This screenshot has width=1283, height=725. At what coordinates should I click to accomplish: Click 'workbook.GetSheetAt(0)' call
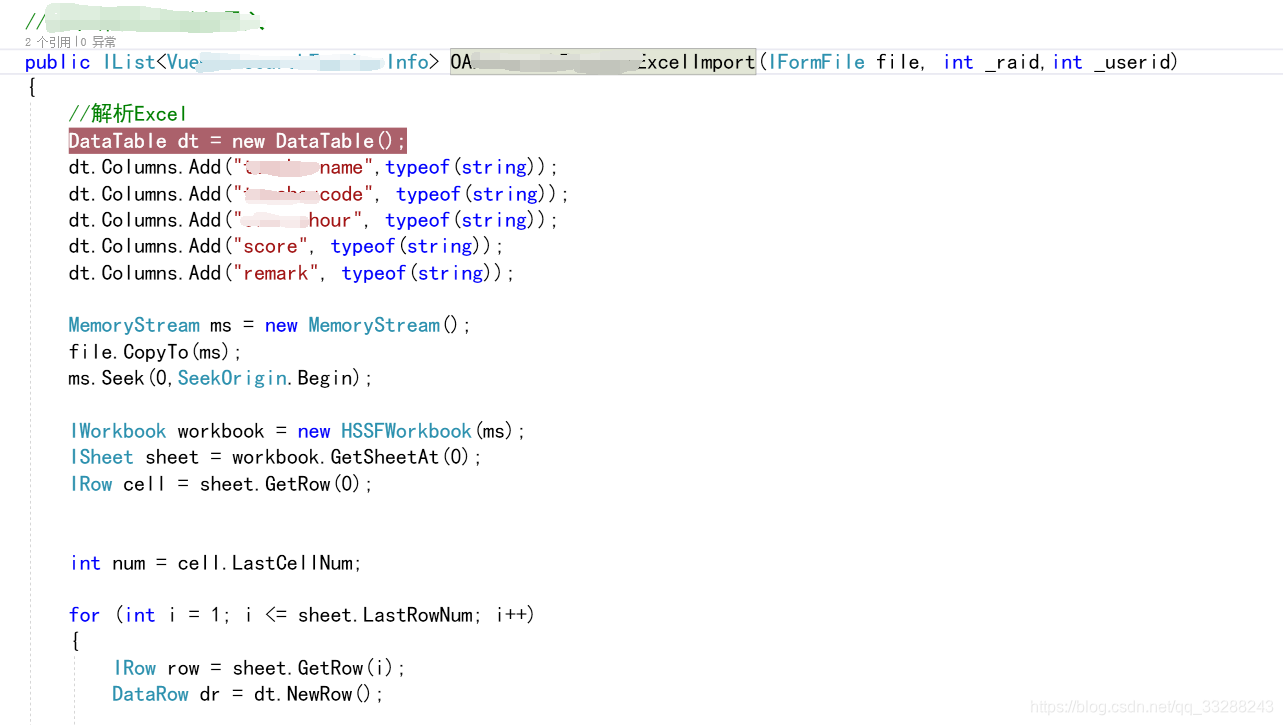352,457
